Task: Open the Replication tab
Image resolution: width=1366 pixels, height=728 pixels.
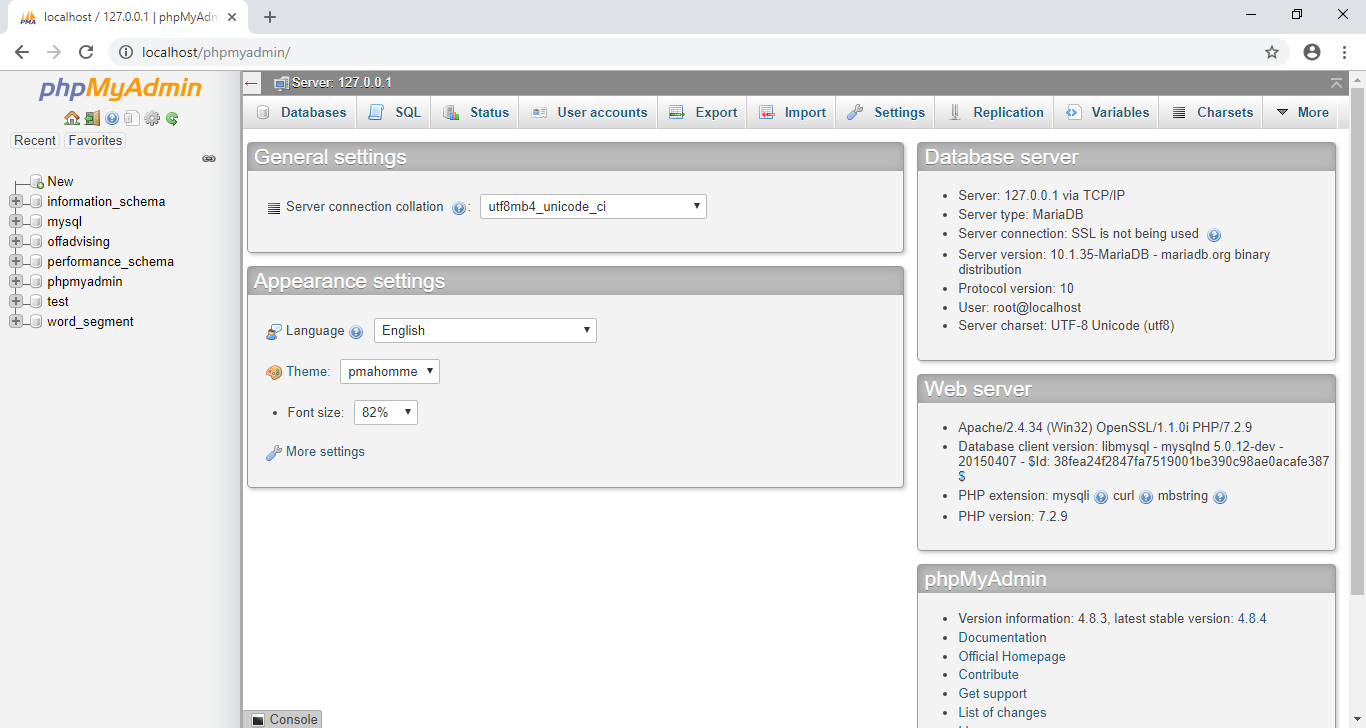Action: coord(995,112)
